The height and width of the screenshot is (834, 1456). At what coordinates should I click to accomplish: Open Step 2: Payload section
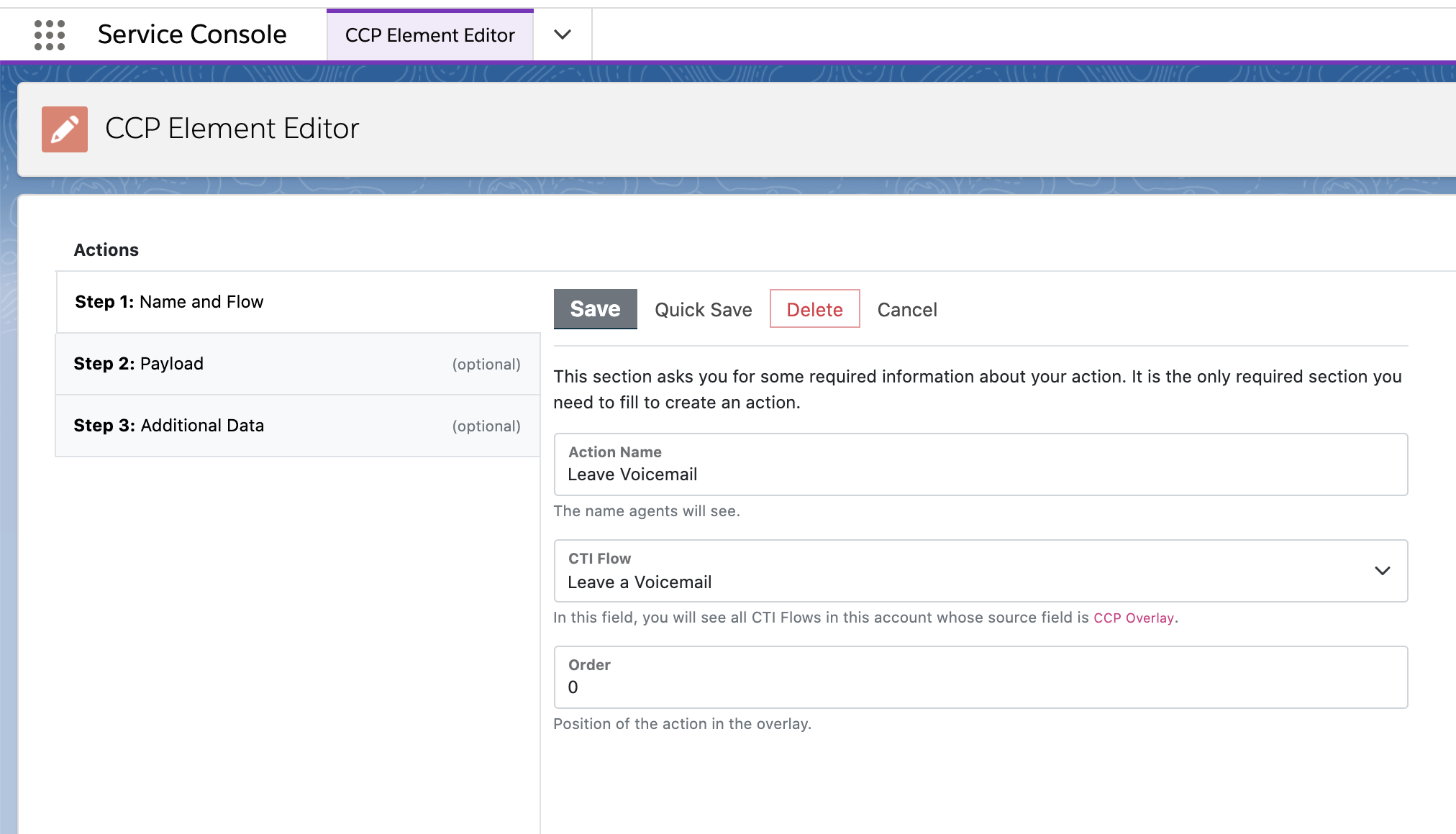pyautogui.click(x=298, y=364)
